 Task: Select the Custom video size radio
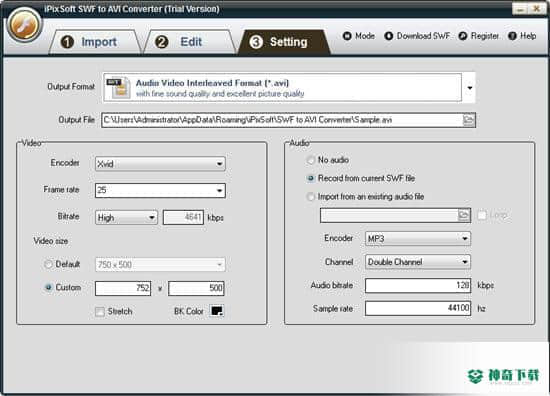tap(48, 287)
